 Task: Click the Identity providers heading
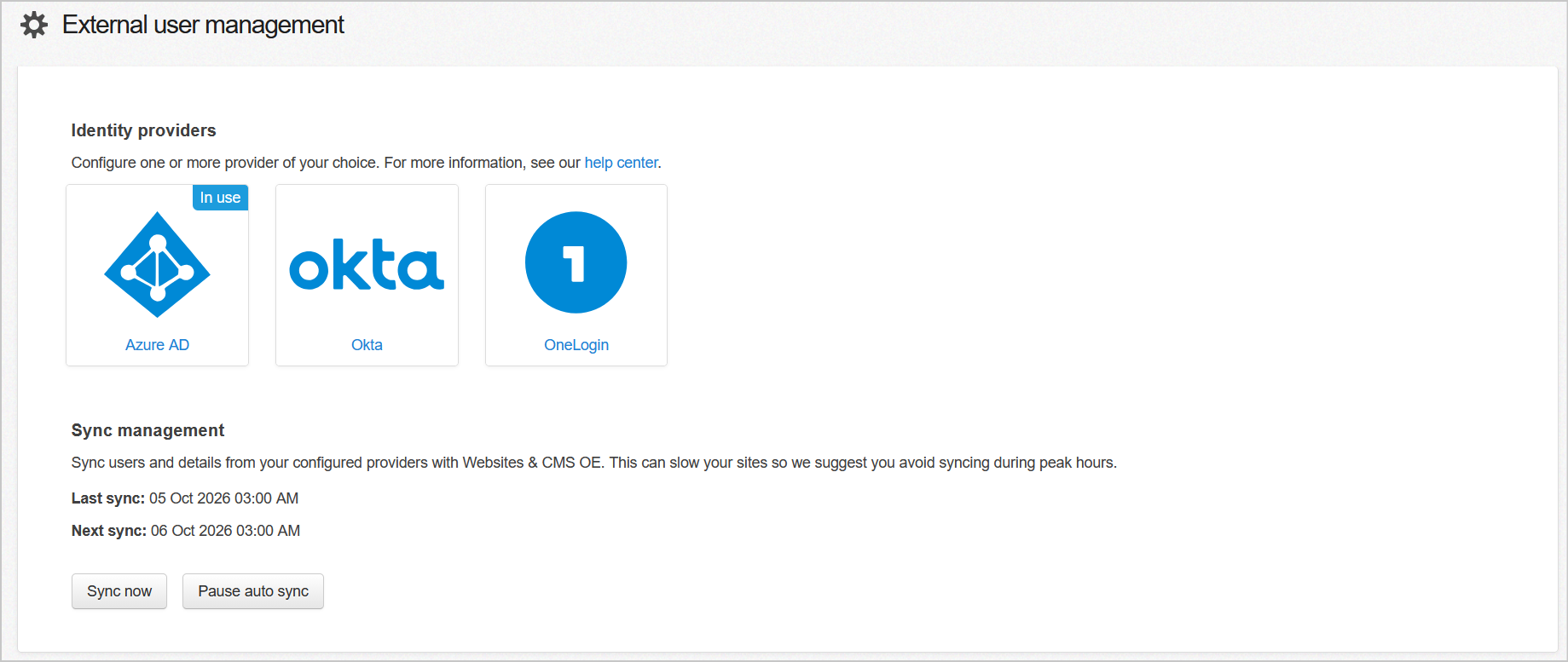click(x=143, y=130)
